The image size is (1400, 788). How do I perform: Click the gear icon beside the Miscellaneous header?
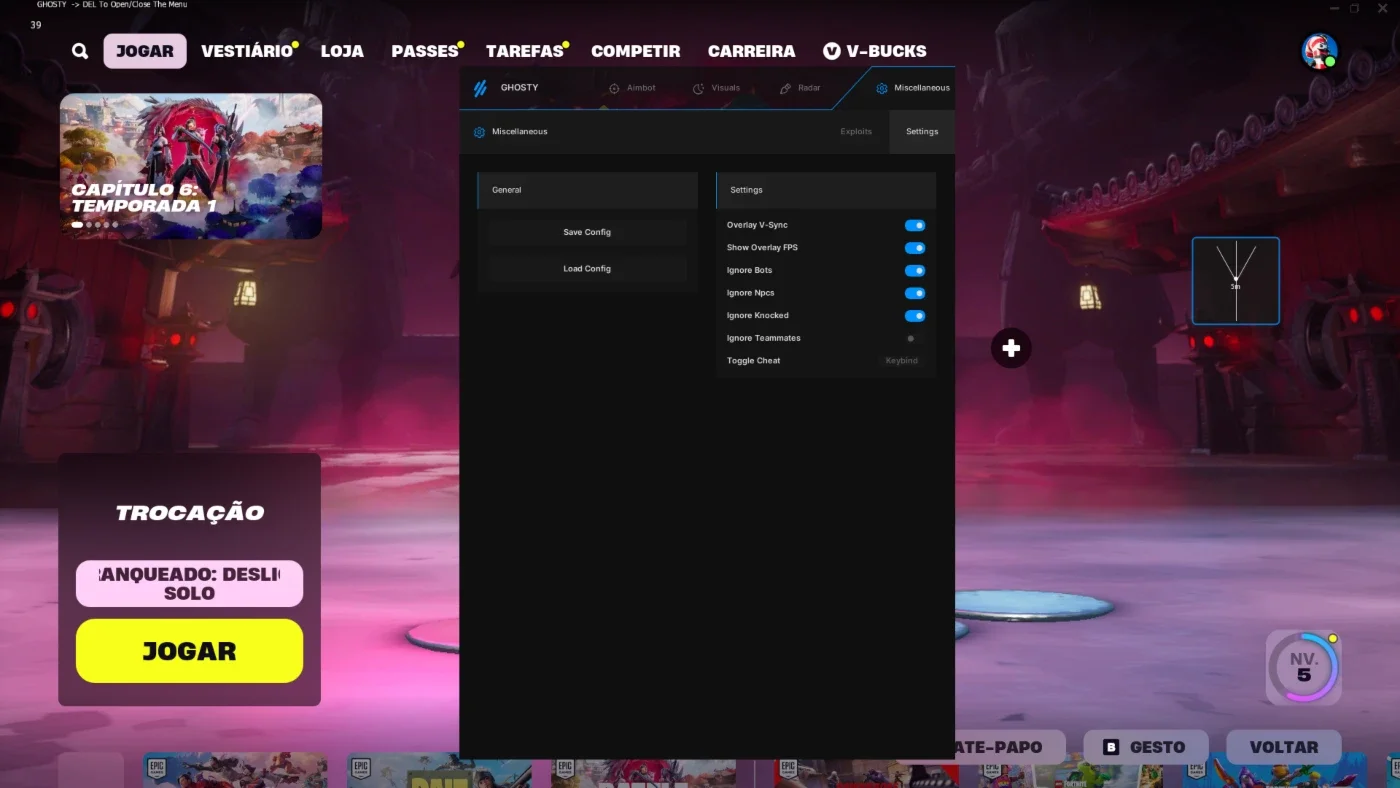click(479, 132)
